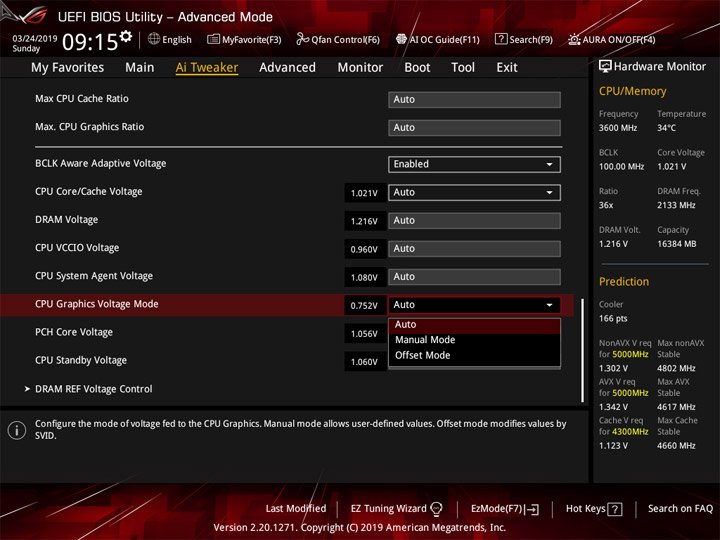Click the DRAM Voltage Auto field

474,220
